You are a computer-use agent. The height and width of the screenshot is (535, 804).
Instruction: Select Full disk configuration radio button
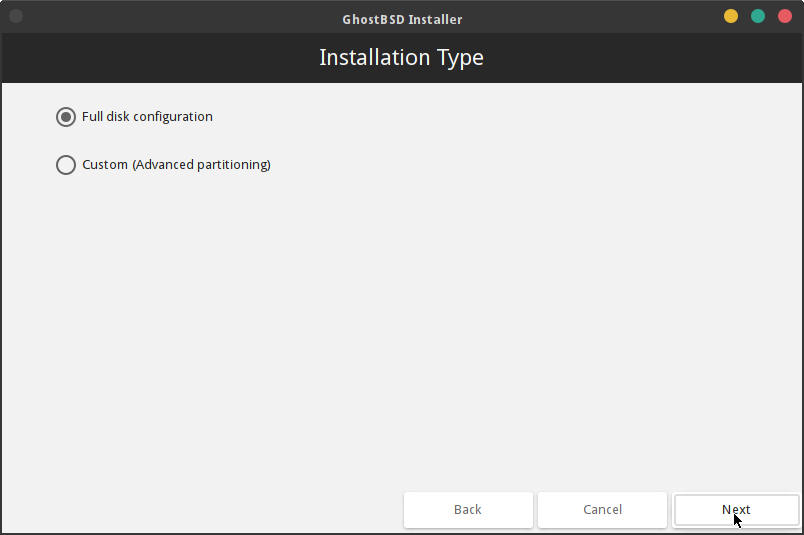(66, 117)
